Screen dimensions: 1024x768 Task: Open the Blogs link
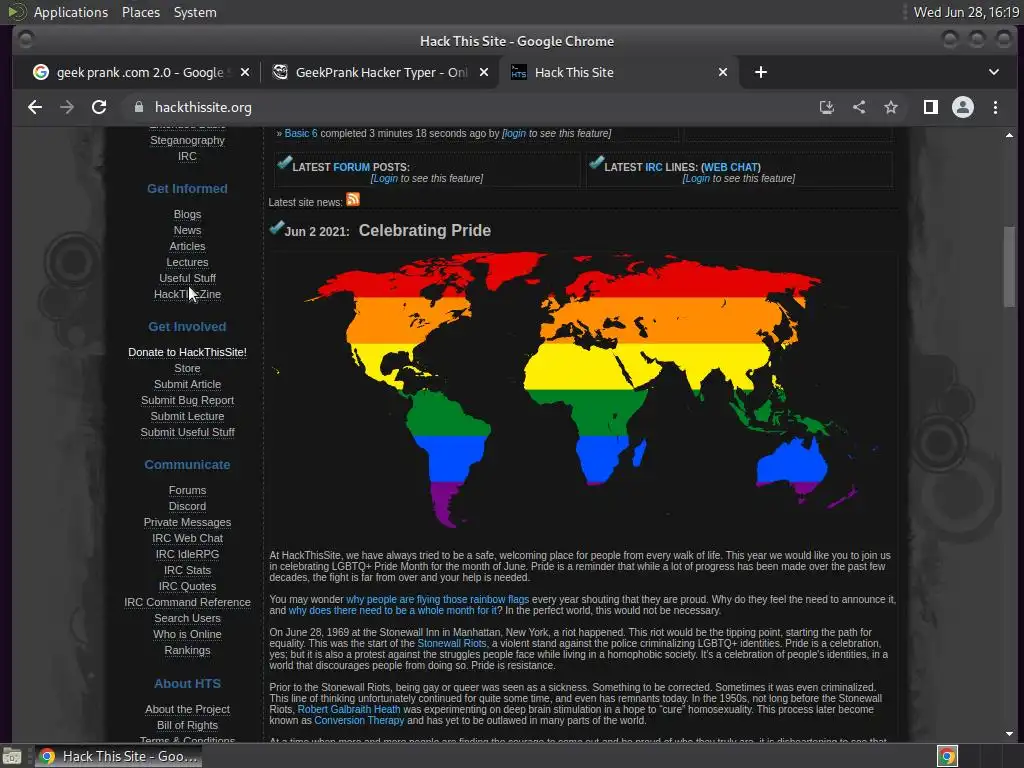(187, 214)
